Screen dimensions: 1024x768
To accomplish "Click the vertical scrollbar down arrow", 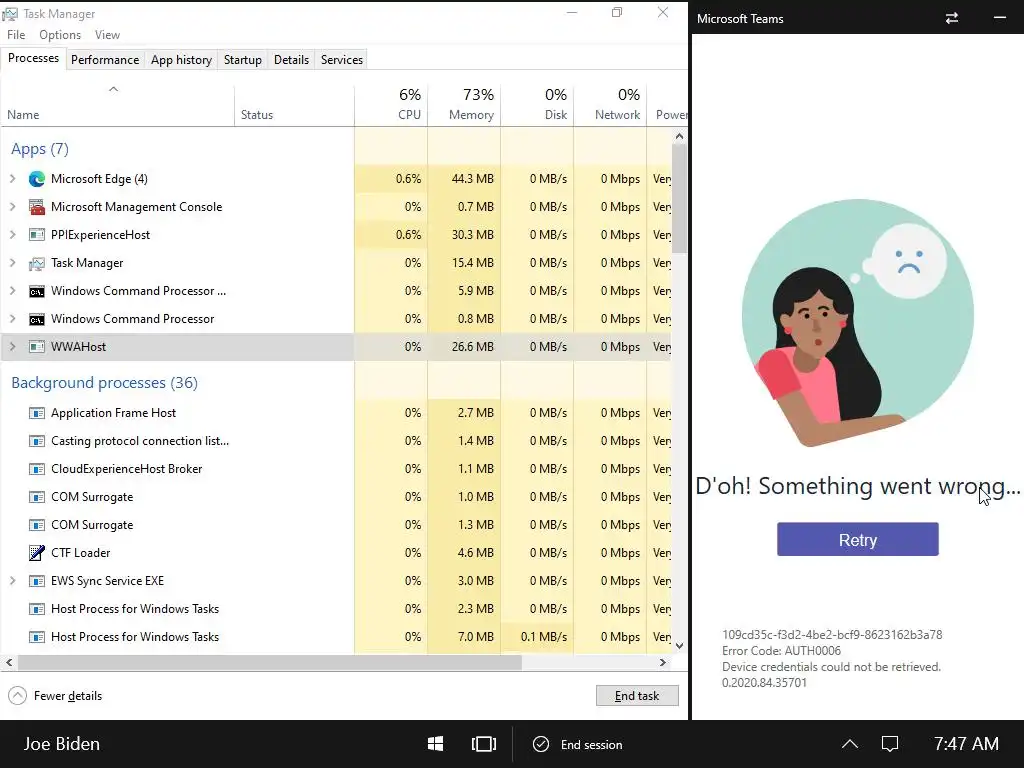I will (679, 645).
